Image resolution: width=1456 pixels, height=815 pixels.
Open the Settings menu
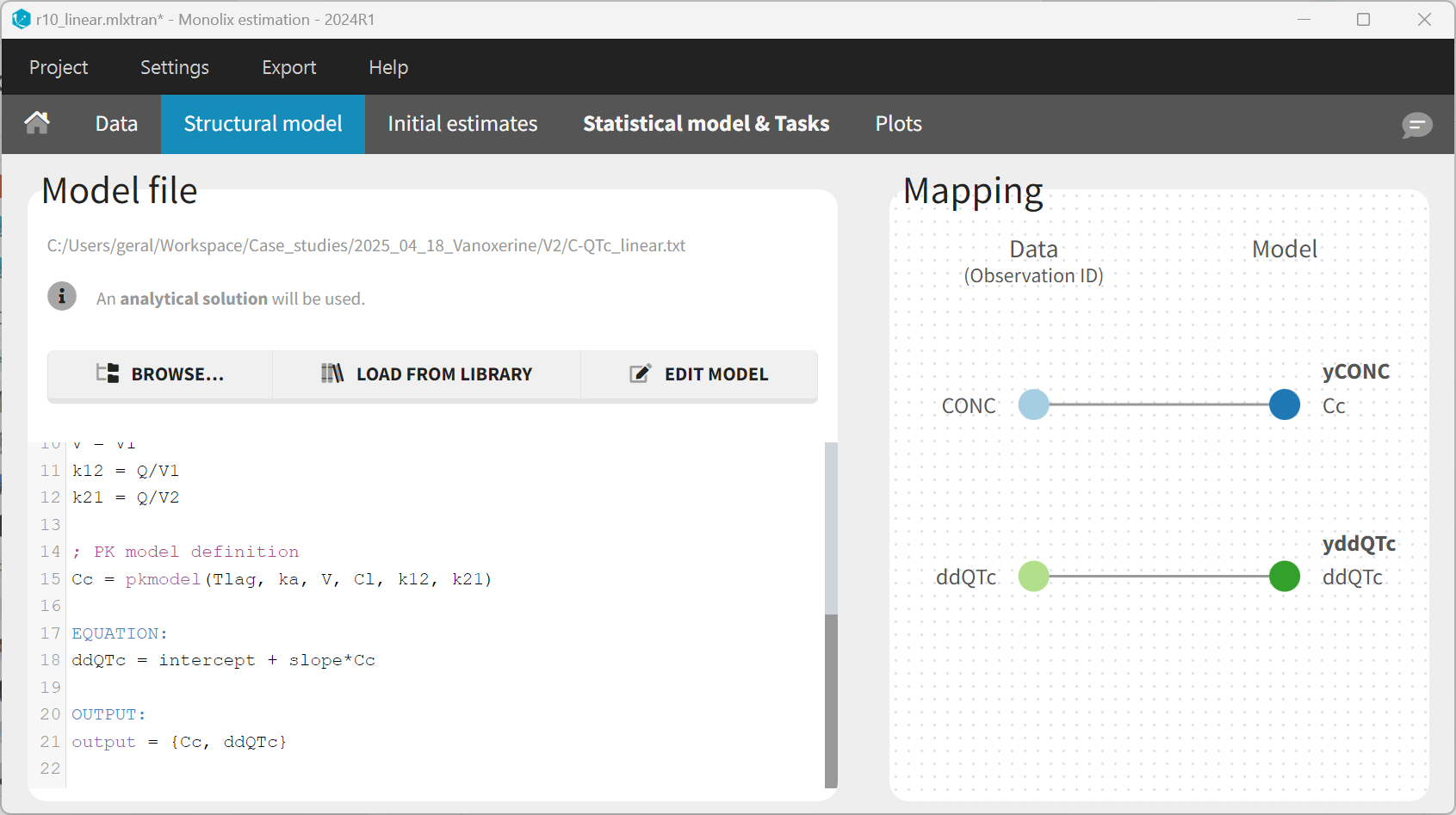click(175, 67)
